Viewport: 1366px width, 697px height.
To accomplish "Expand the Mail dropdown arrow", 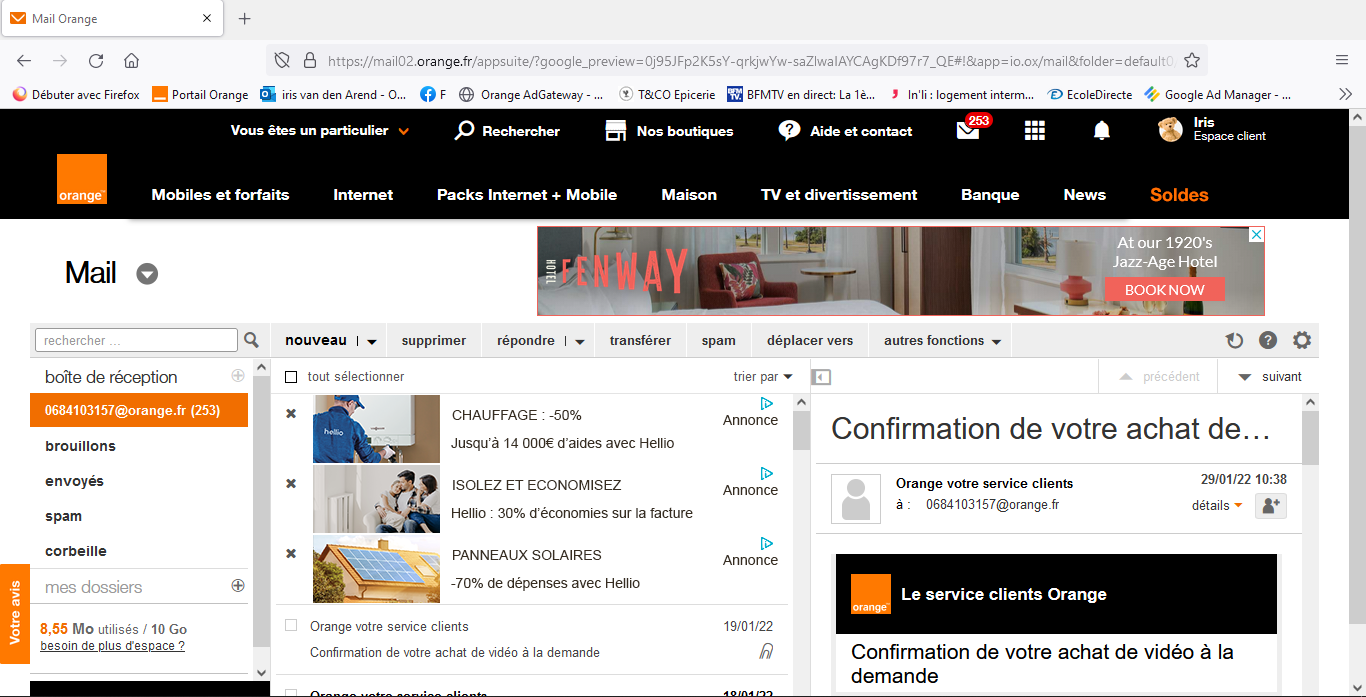I will click(147, 274).
